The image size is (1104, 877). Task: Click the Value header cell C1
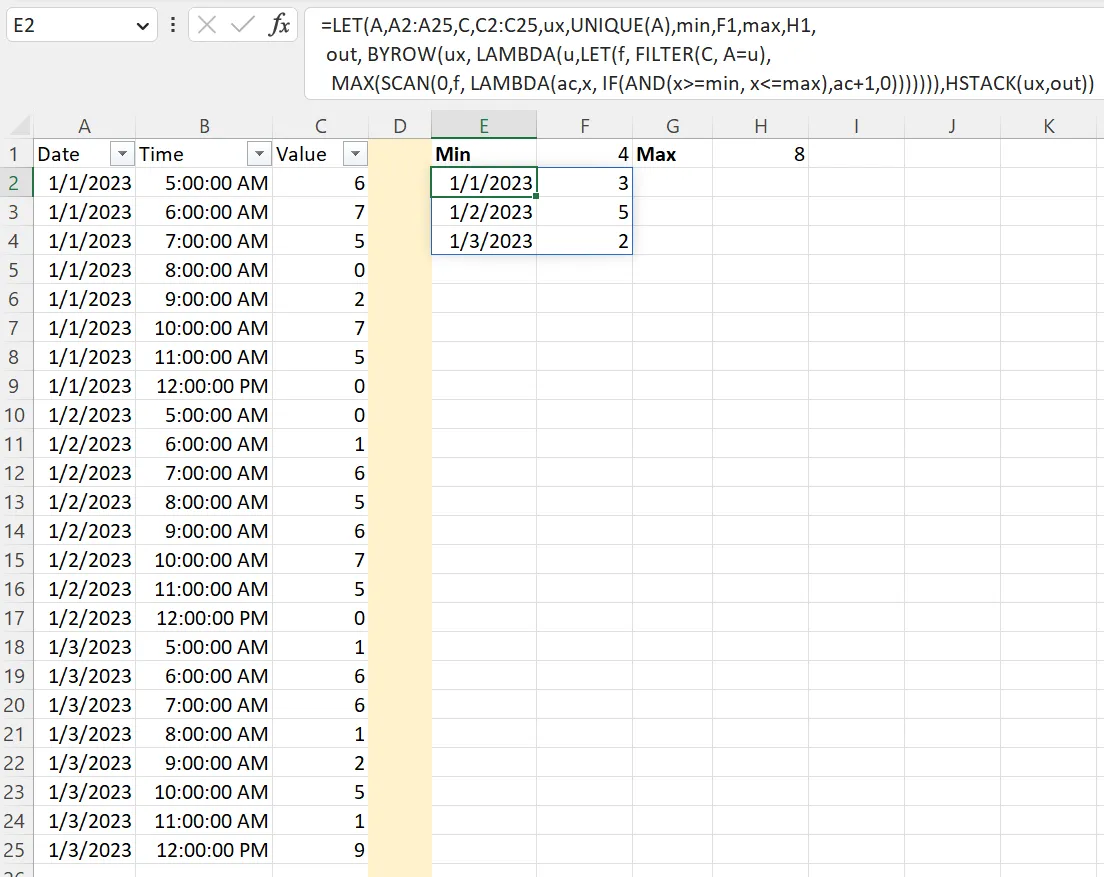320,153
